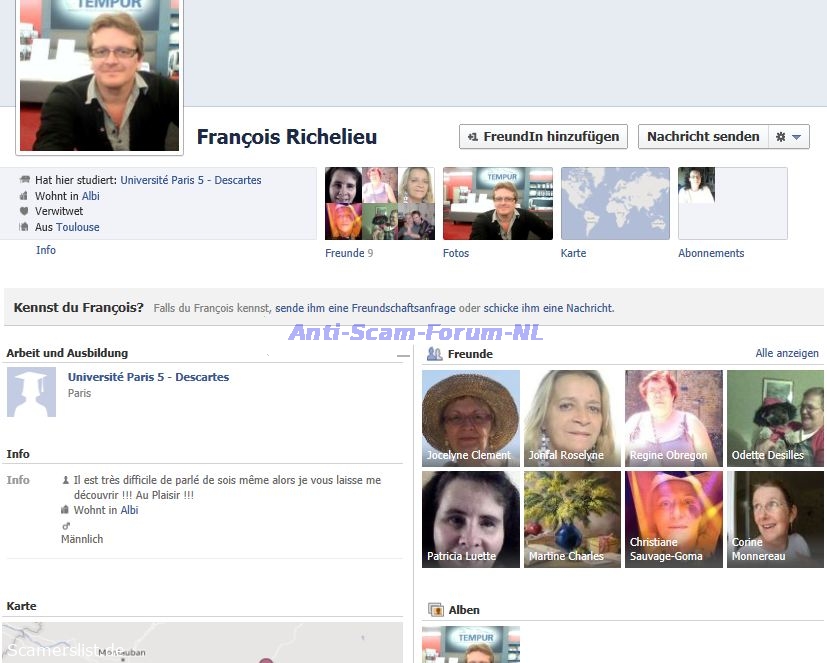Viewport: 827px width, 663px height.
Task: Open the Abonnements tile
Action: 732,203
